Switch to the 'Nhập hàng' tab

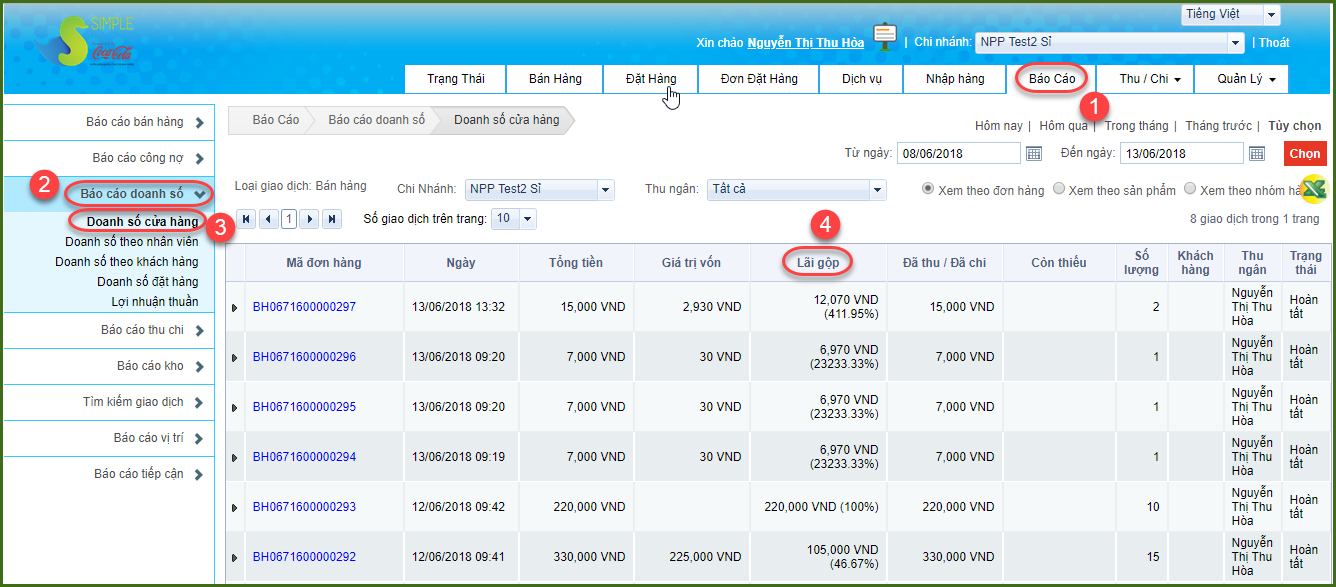pos(954,79)
